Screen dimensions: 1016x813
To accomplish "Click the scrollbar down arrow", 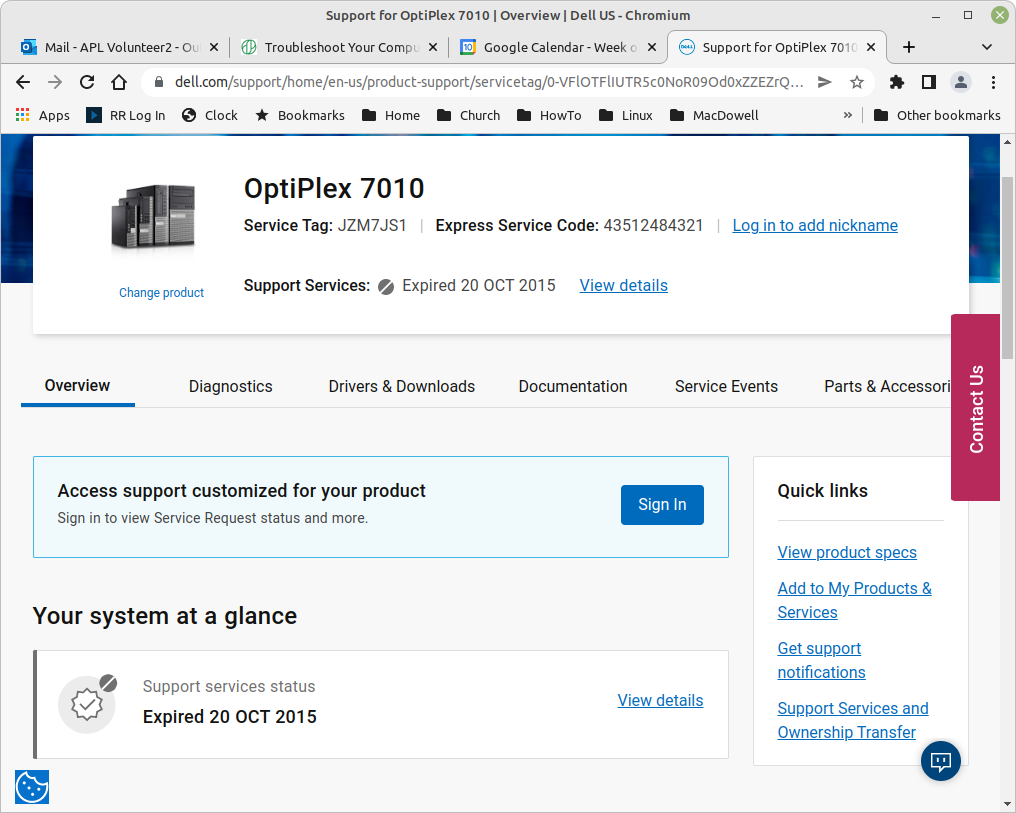I will [1008, 805].
